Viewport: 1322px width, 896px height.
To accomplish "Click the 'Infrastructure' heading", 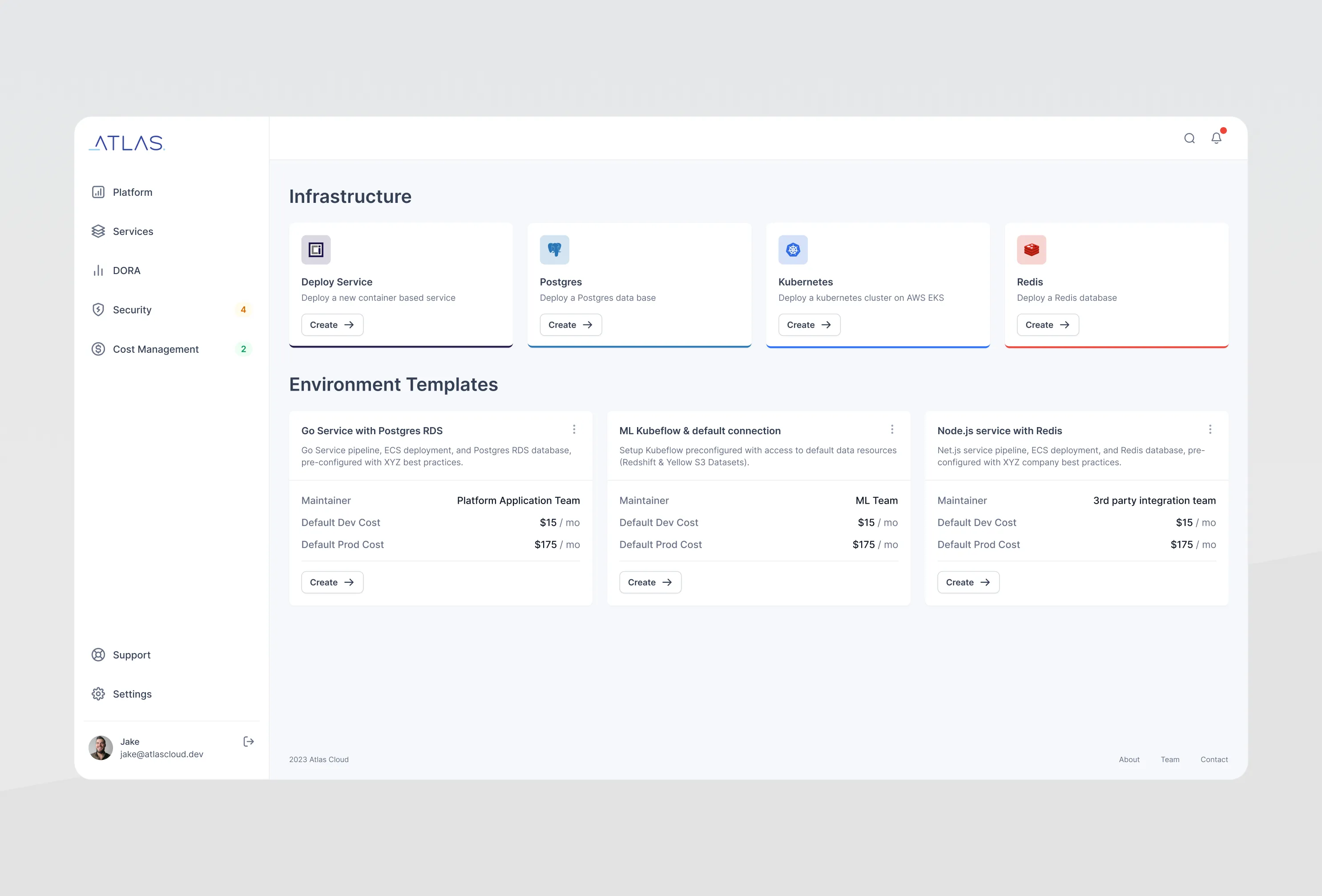I will click(351, 196).
